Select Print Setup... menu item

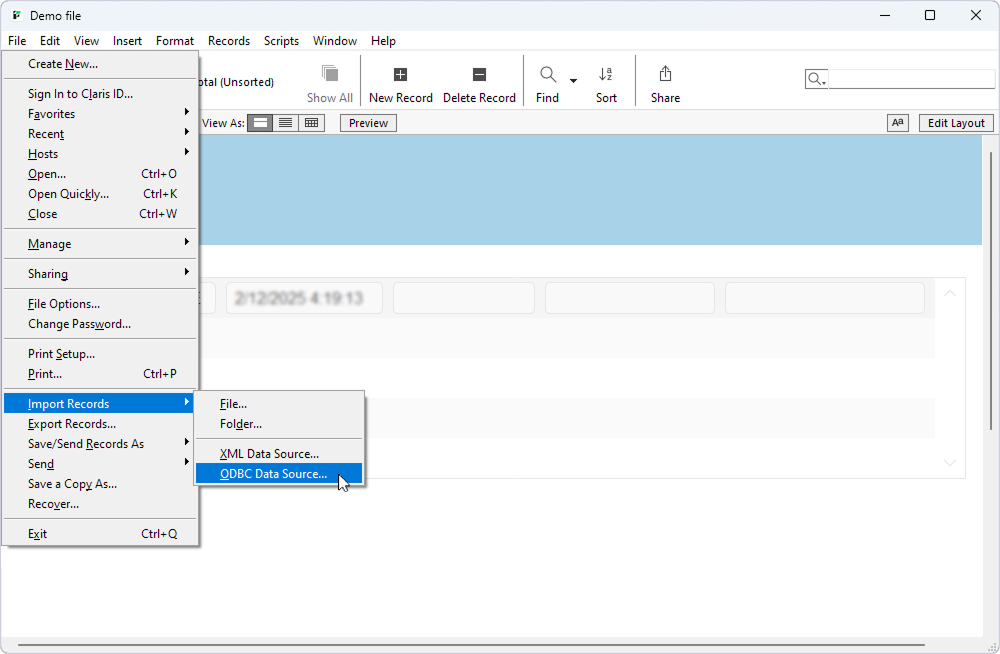[x=99, y=353]
